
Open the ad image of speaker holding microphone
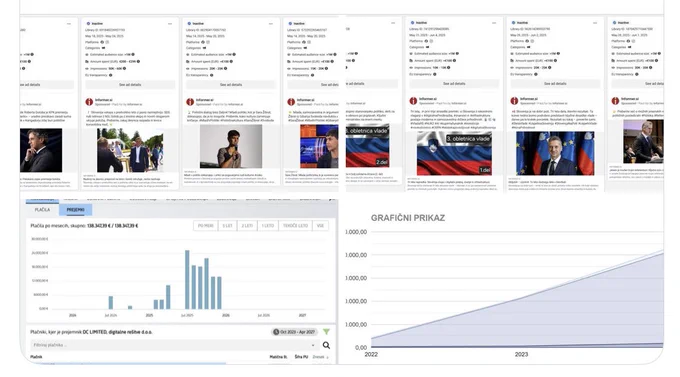231,147
